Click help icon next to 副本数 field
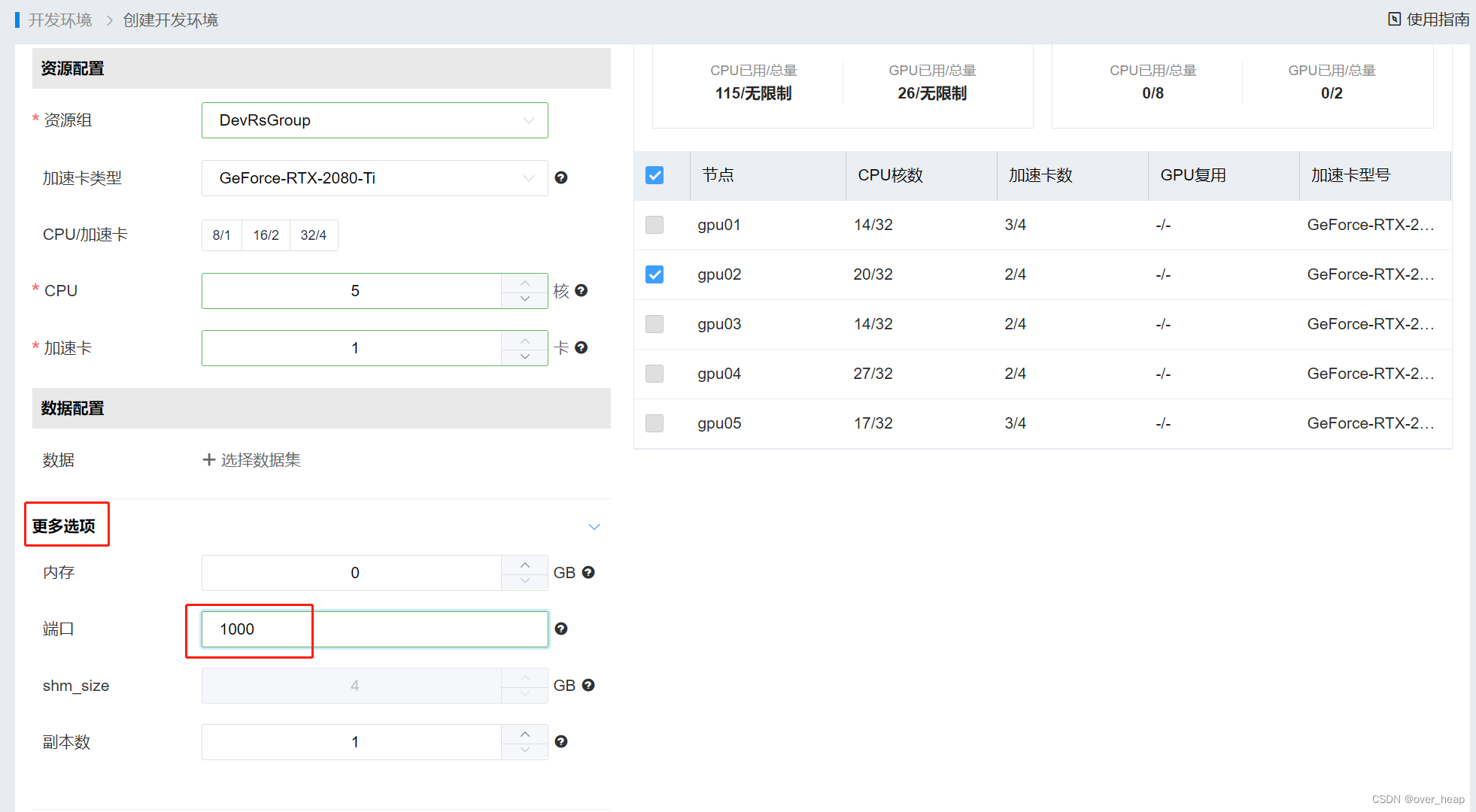 pyautogui.click(x=561, y=742)
